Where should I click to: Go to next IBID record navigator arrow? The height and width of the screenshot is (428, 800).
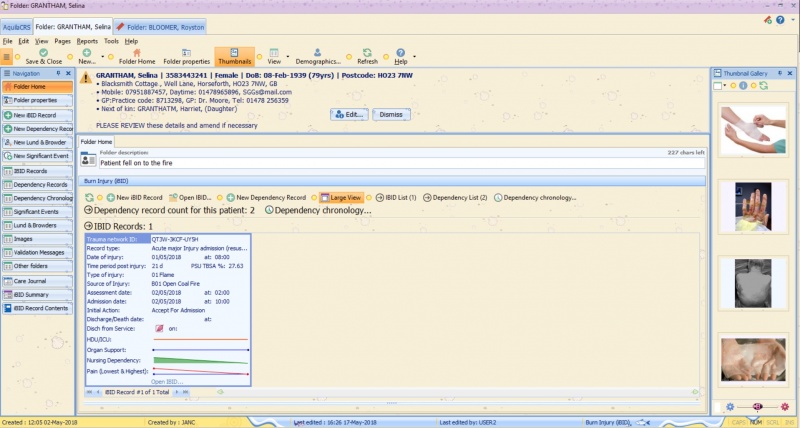click(177, 392)
